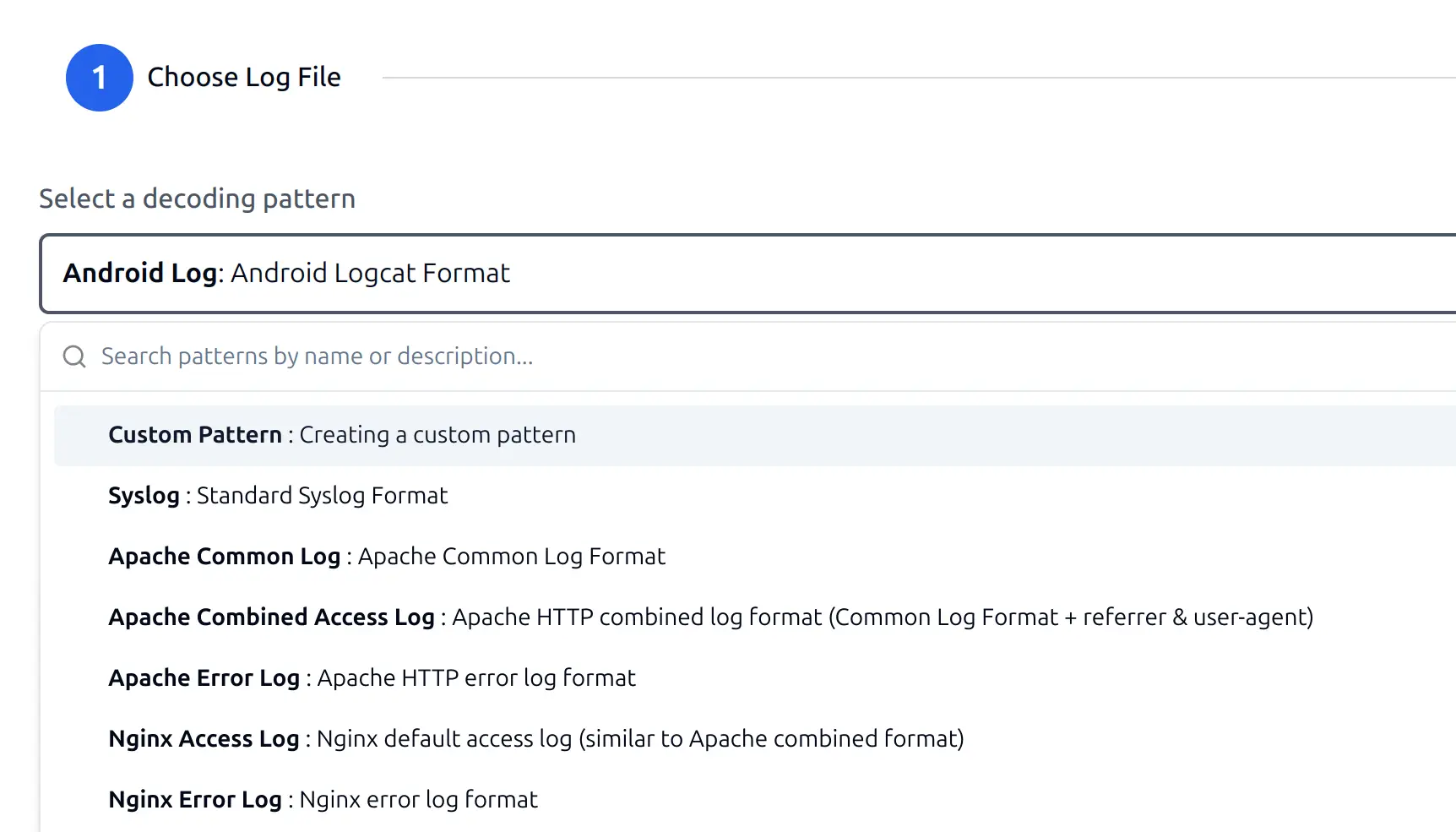Image resolution: width=1456 pixels, height=832 pixels.
Task: Select the Syslog decoding pattern
Action: pos(277,496)
